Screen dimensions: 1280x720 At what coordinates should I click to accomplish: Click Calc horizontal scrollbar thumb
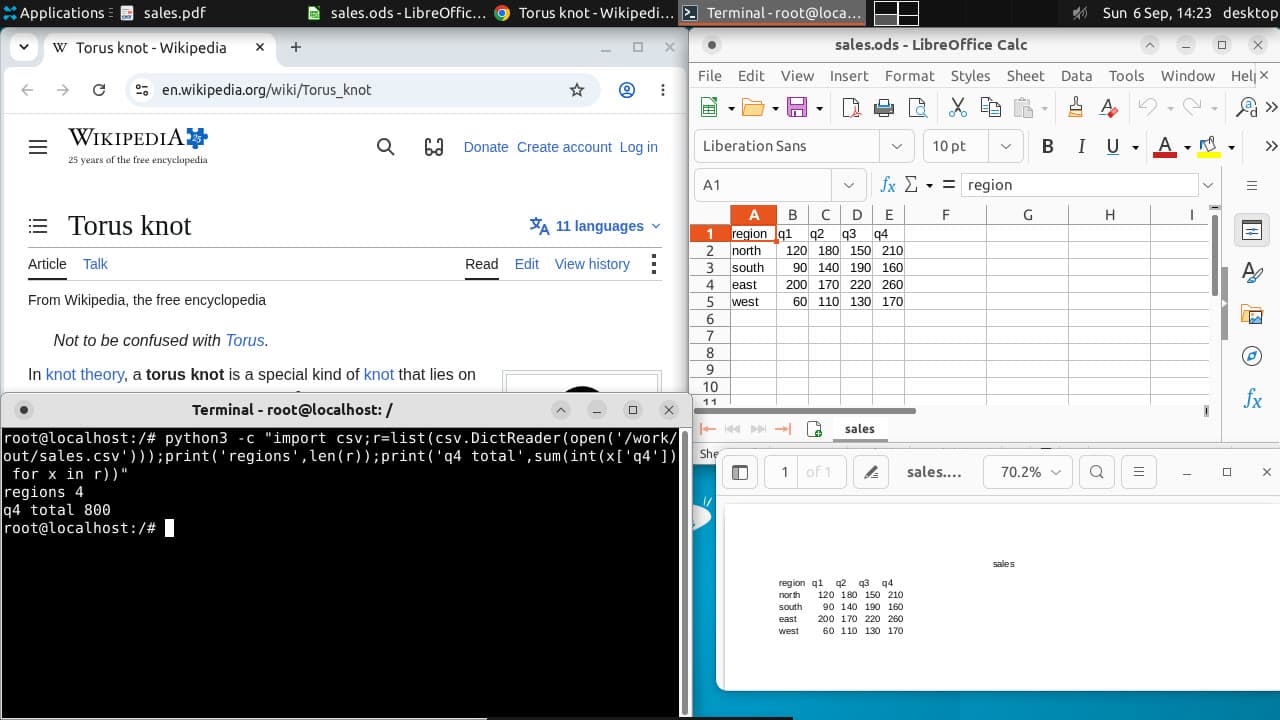[805, 410]
